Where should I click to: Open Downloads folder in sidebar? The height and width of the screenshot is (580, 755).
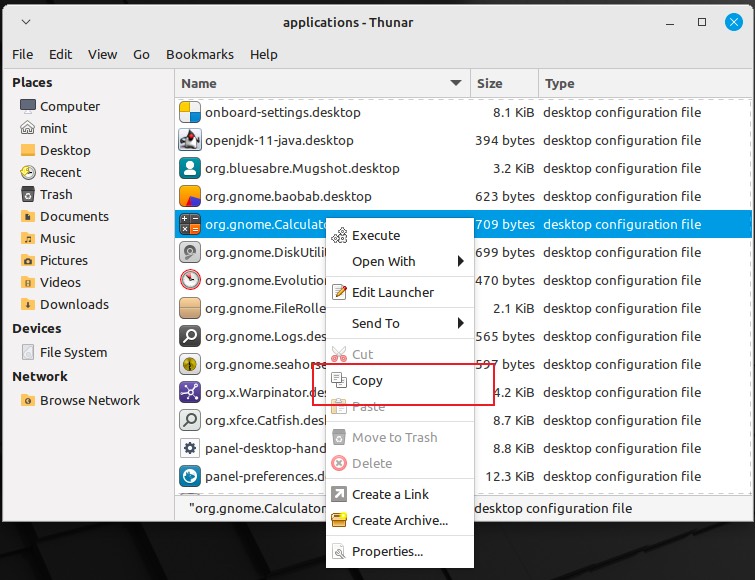click(x=74, y=304)
